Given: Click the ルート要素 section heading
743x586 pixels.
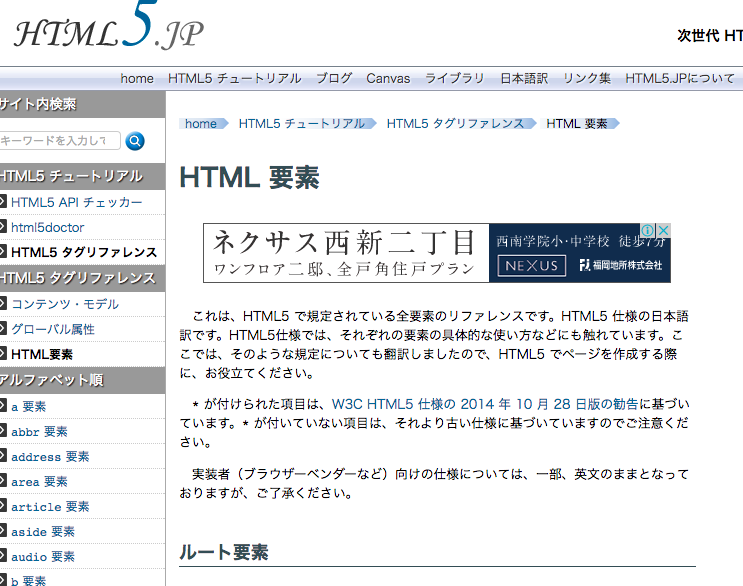Looking at the screenshot, I should tap(224, 552).
